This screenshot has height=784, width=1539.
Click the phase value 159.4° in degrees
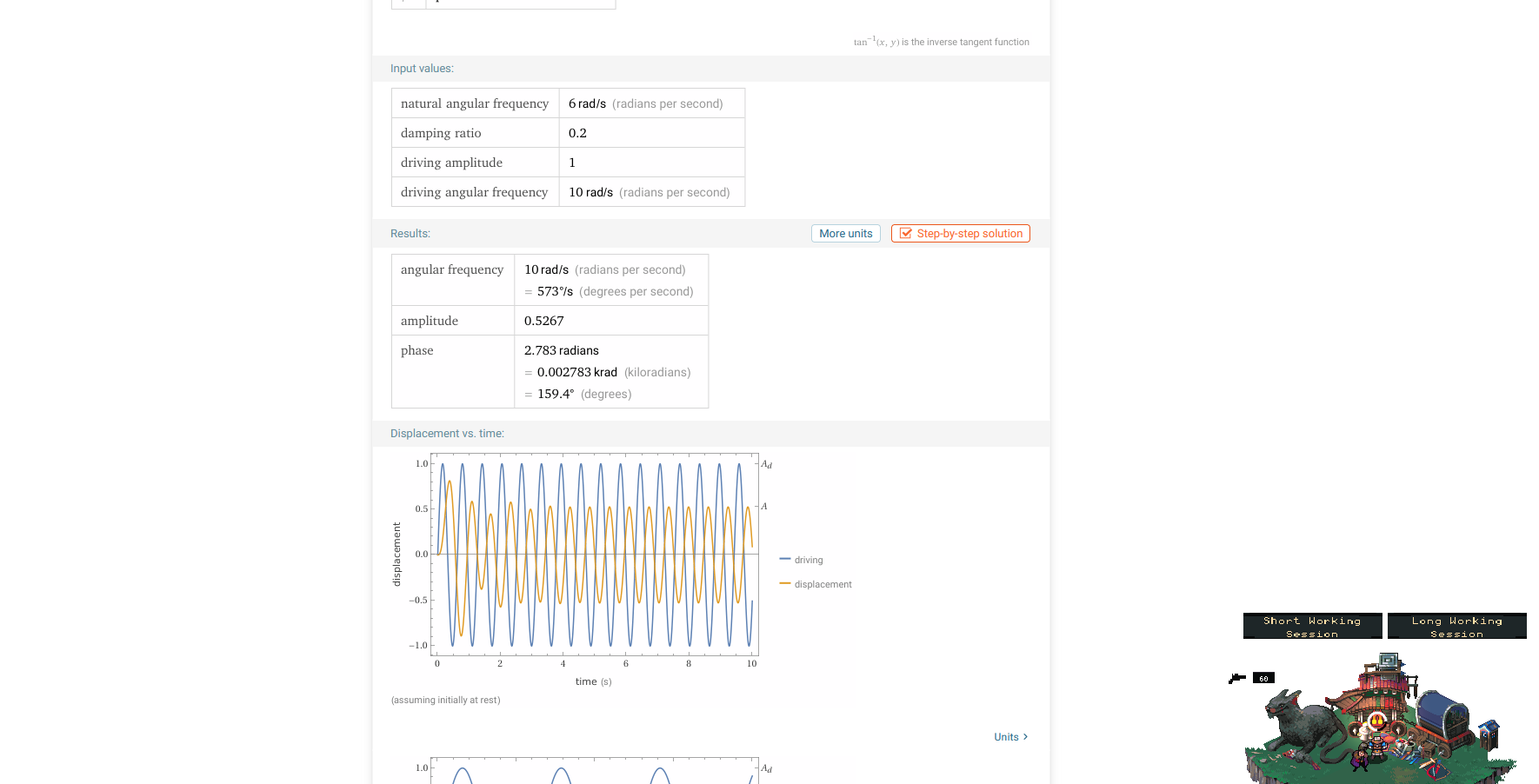tap(556, 394)
